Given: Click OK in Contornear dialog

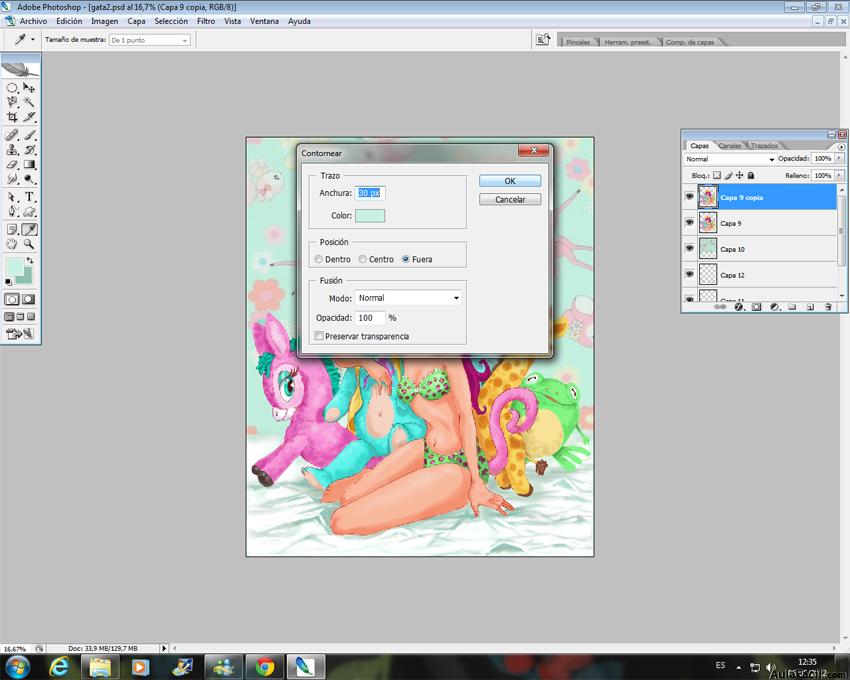Looking at the screenshot, I should coord(510,181).
